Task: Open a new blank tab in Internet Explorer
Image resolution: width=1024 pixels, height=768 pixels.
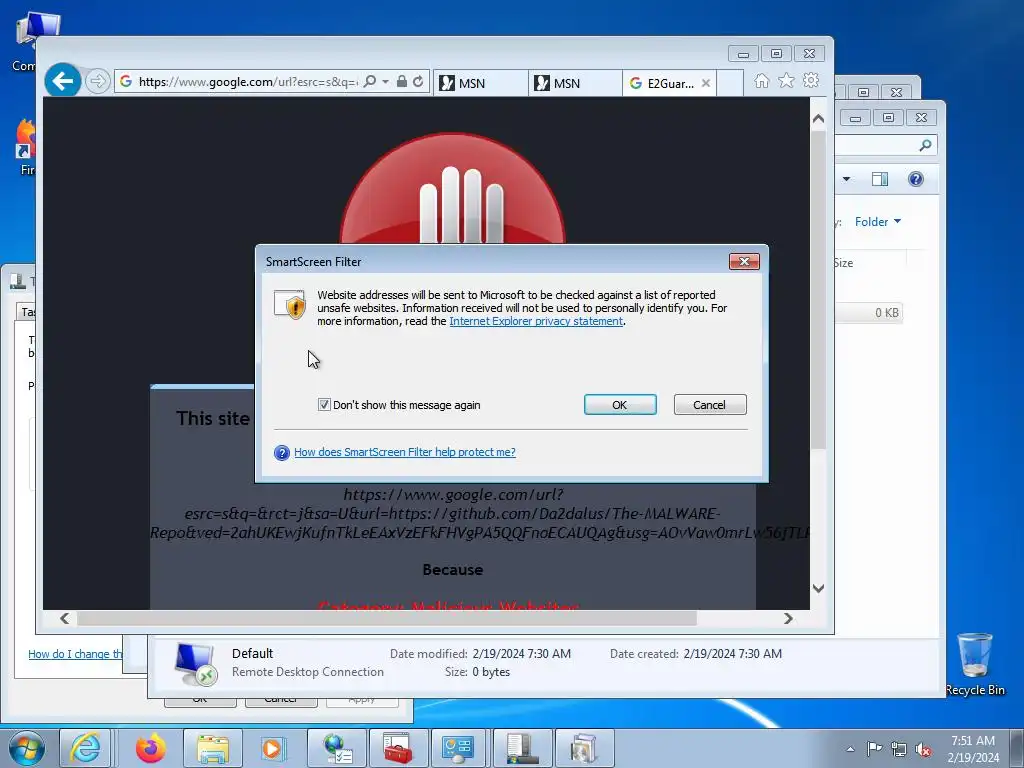Action: pyautogui.click(x=730, y=83)
